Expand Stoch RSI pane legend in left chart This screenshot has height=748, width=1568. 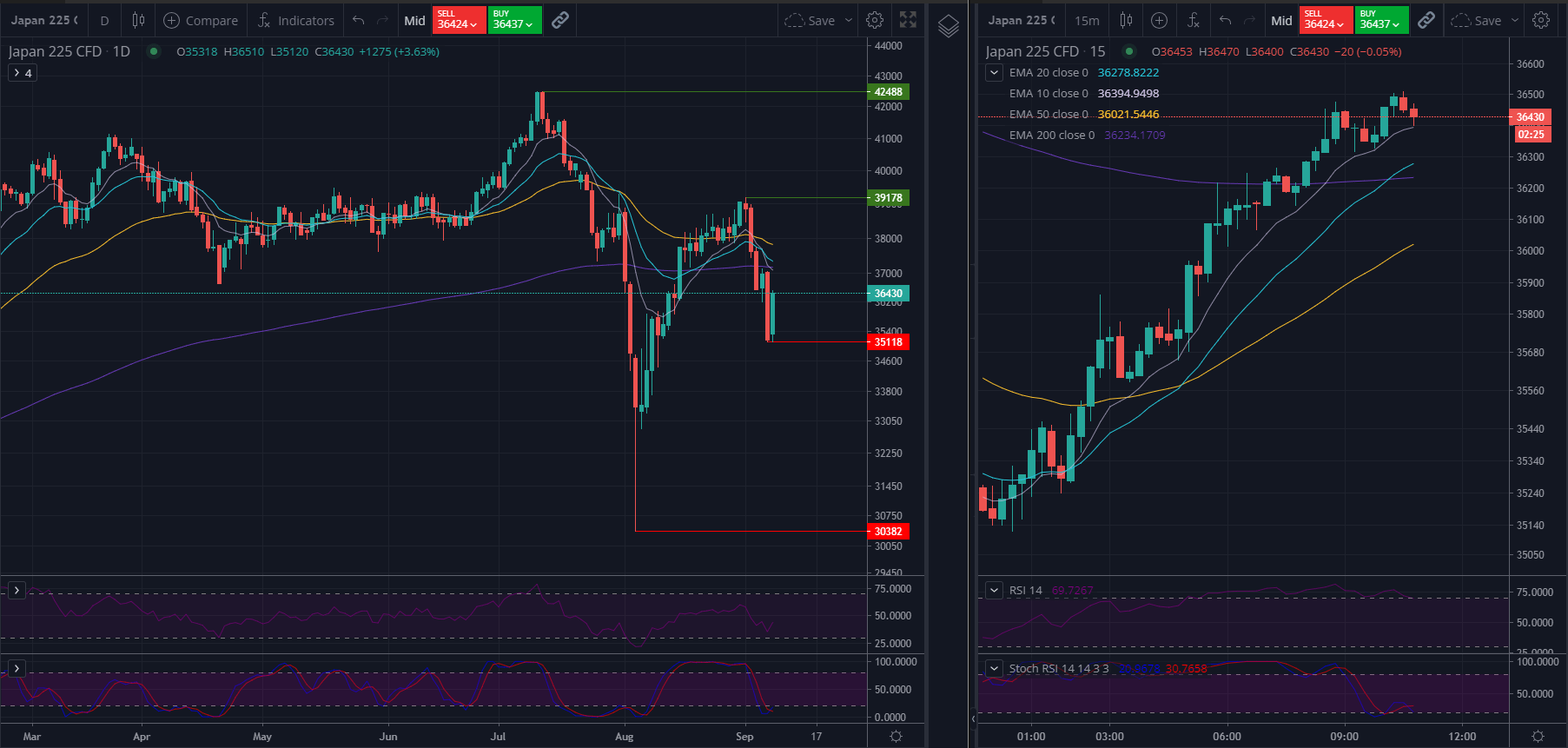pyautogui.click(x=17, y=668)
